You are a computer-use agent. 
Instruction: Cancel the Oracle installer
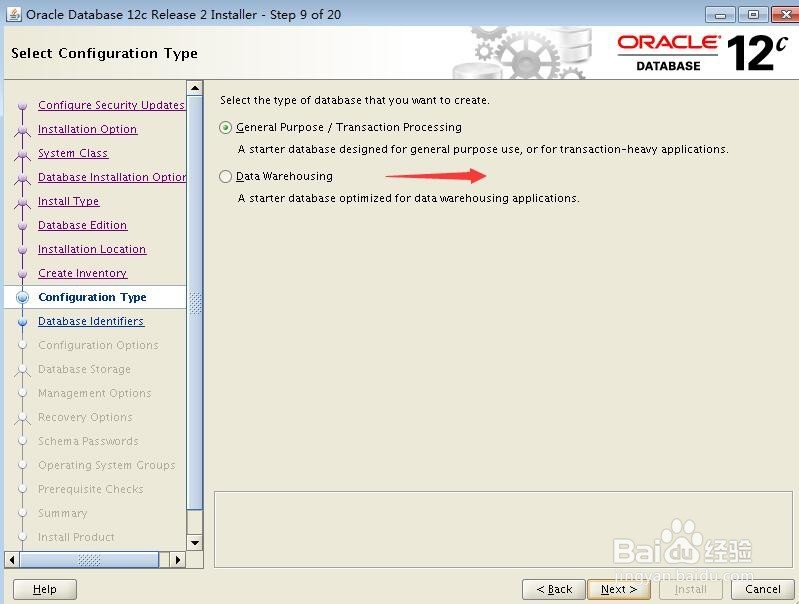point(762,589)
